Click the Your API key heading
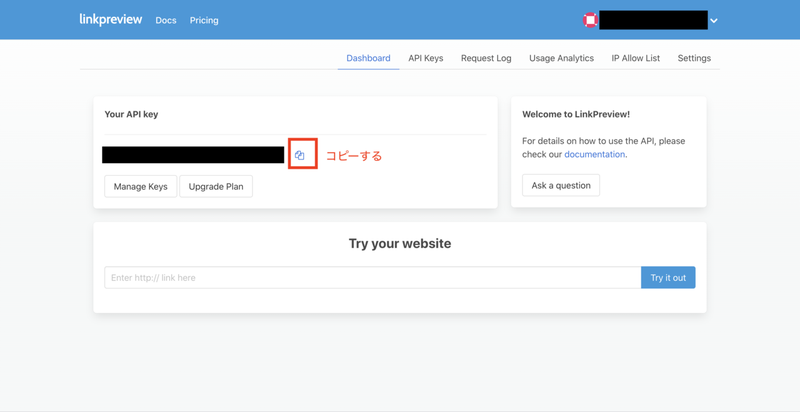This screenshot has width=800, height=412. pos(131,114)
